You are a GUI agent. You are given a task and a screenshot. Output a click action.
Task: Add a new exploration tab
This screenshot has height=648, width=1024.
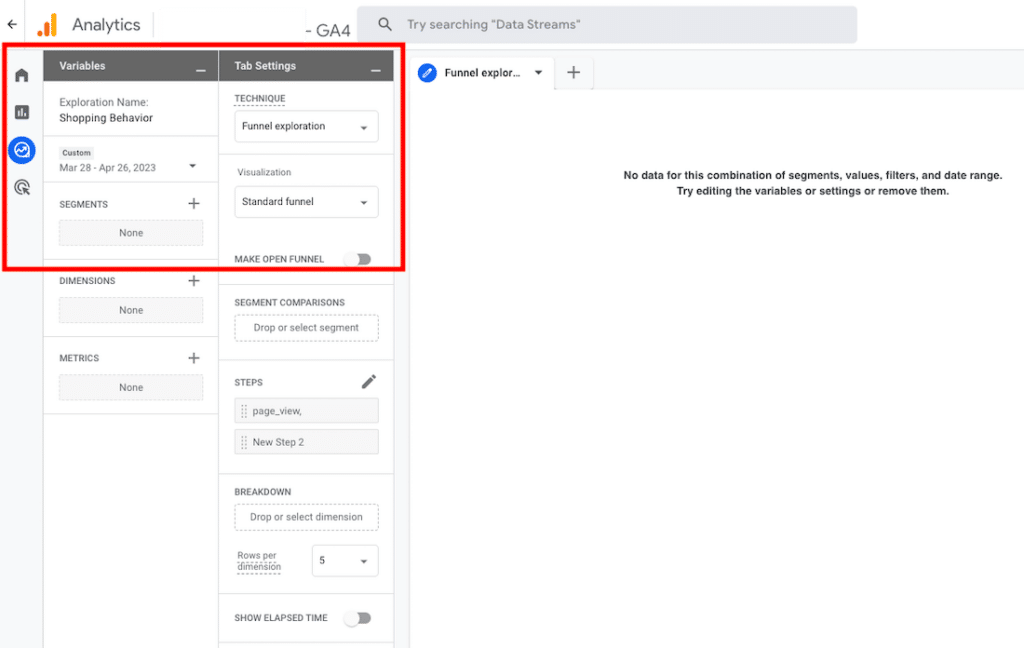point(573,73)
